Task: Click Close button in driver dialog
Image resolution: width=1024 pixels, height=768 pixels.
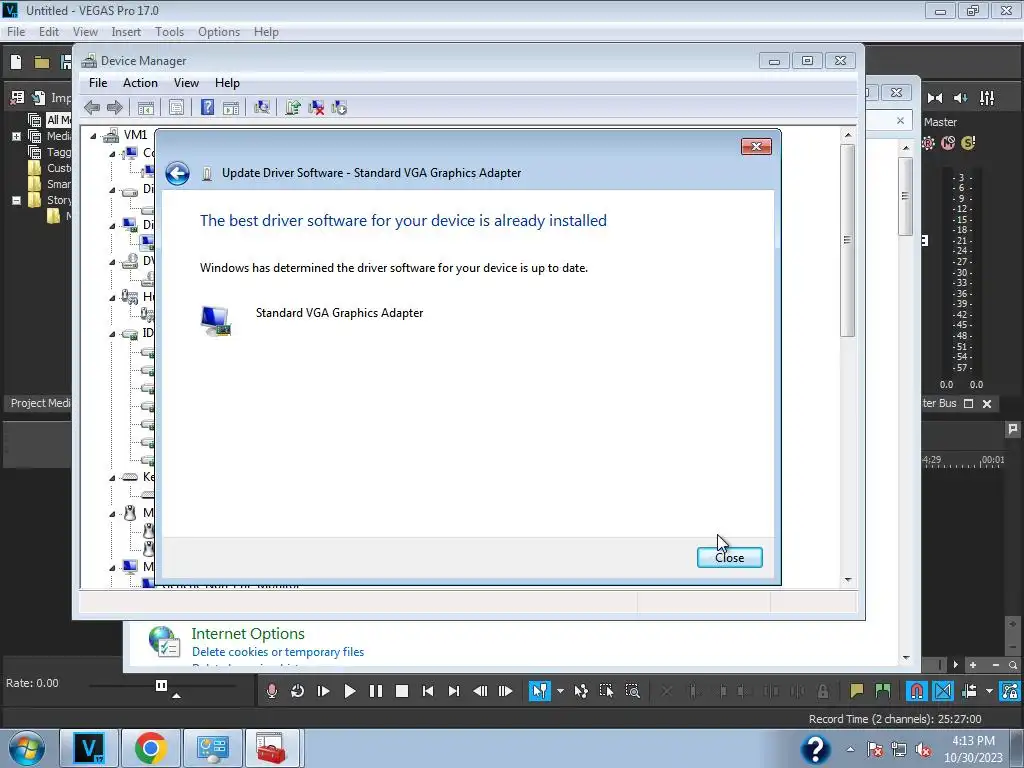Action: (x=729, y=558)
